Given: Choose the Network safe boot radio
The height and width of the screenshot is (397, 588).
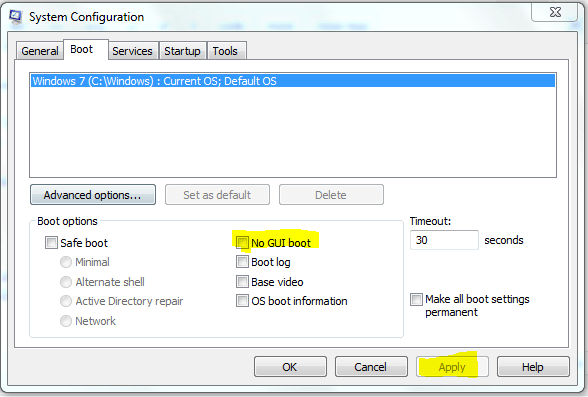Looking at the screenshot, I should point(66,321).
